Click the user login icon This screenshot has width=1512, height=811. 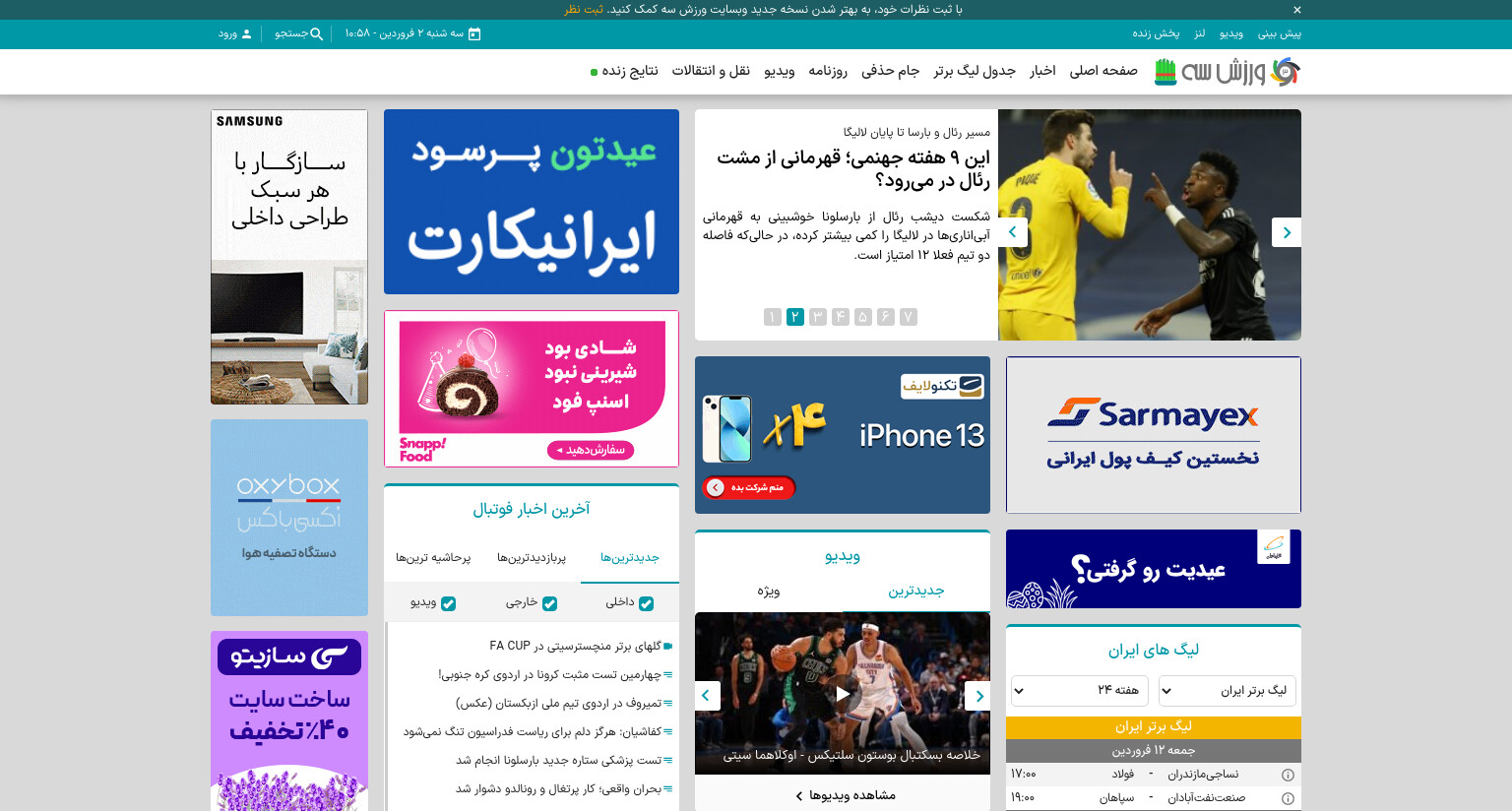(x=246, y=33)
